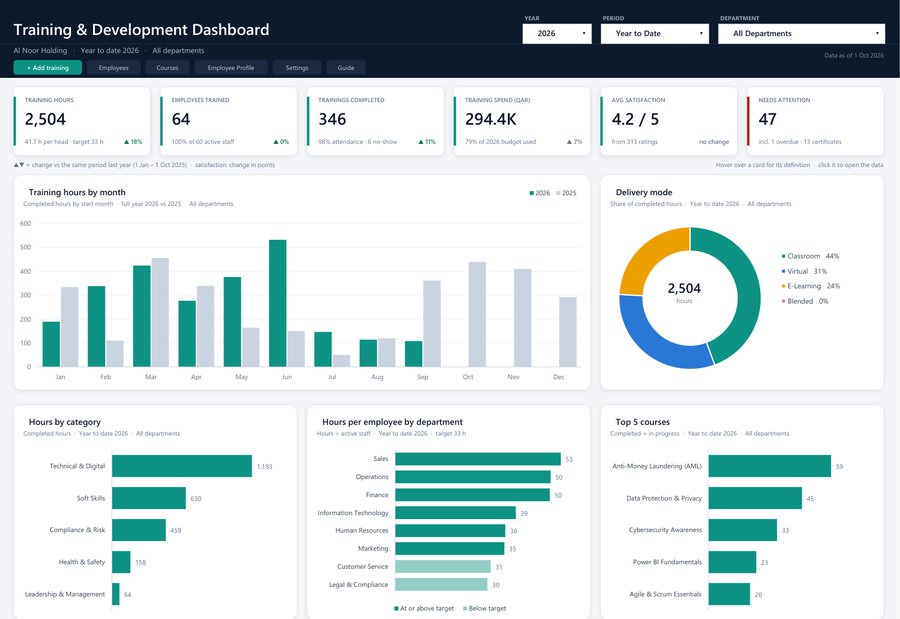
Task: Click the 'Data as of 1 Oct 2026' text
Action: [854, 56]
